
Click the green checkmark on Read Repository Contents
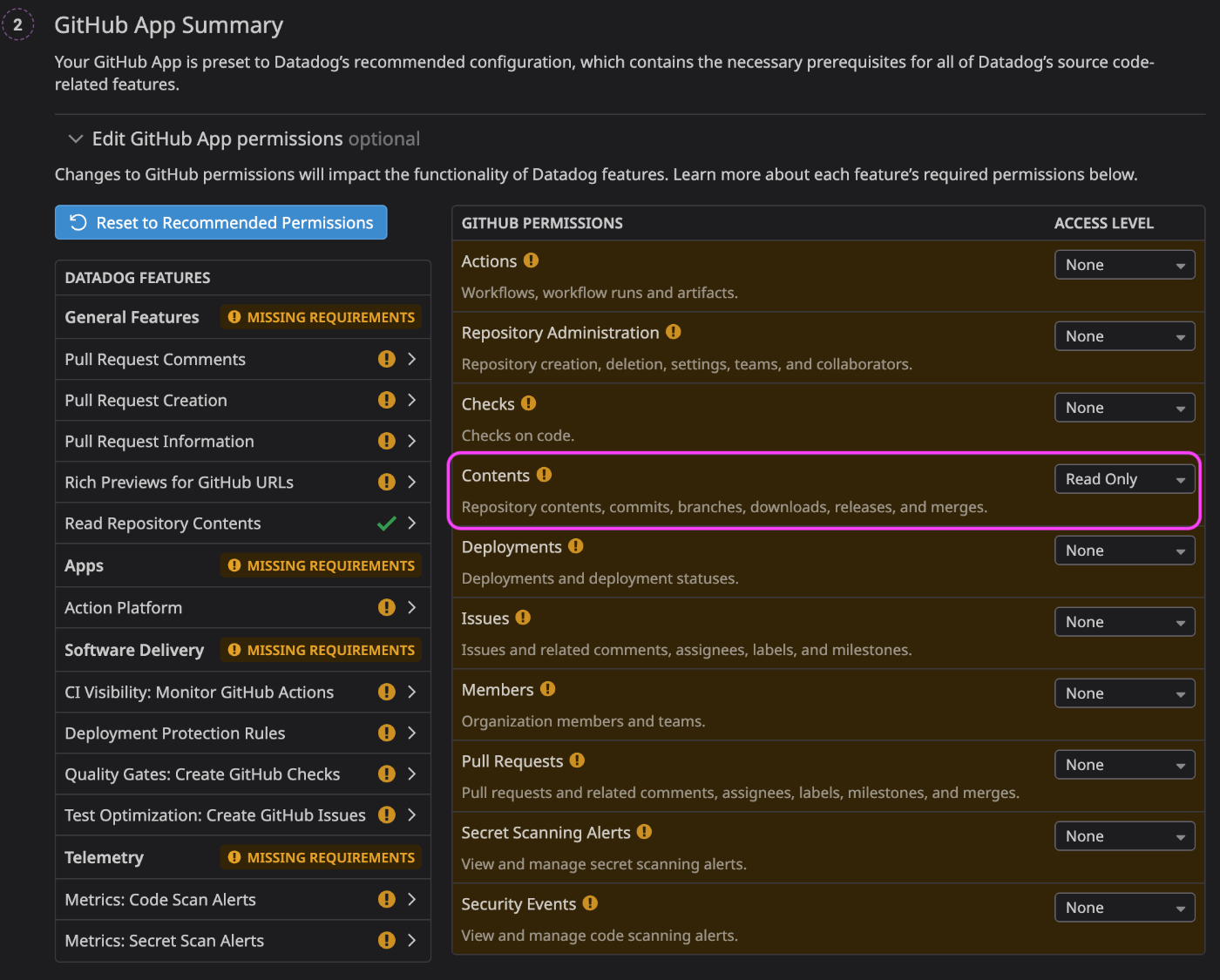pyautogui.click(x=387, y=524)
